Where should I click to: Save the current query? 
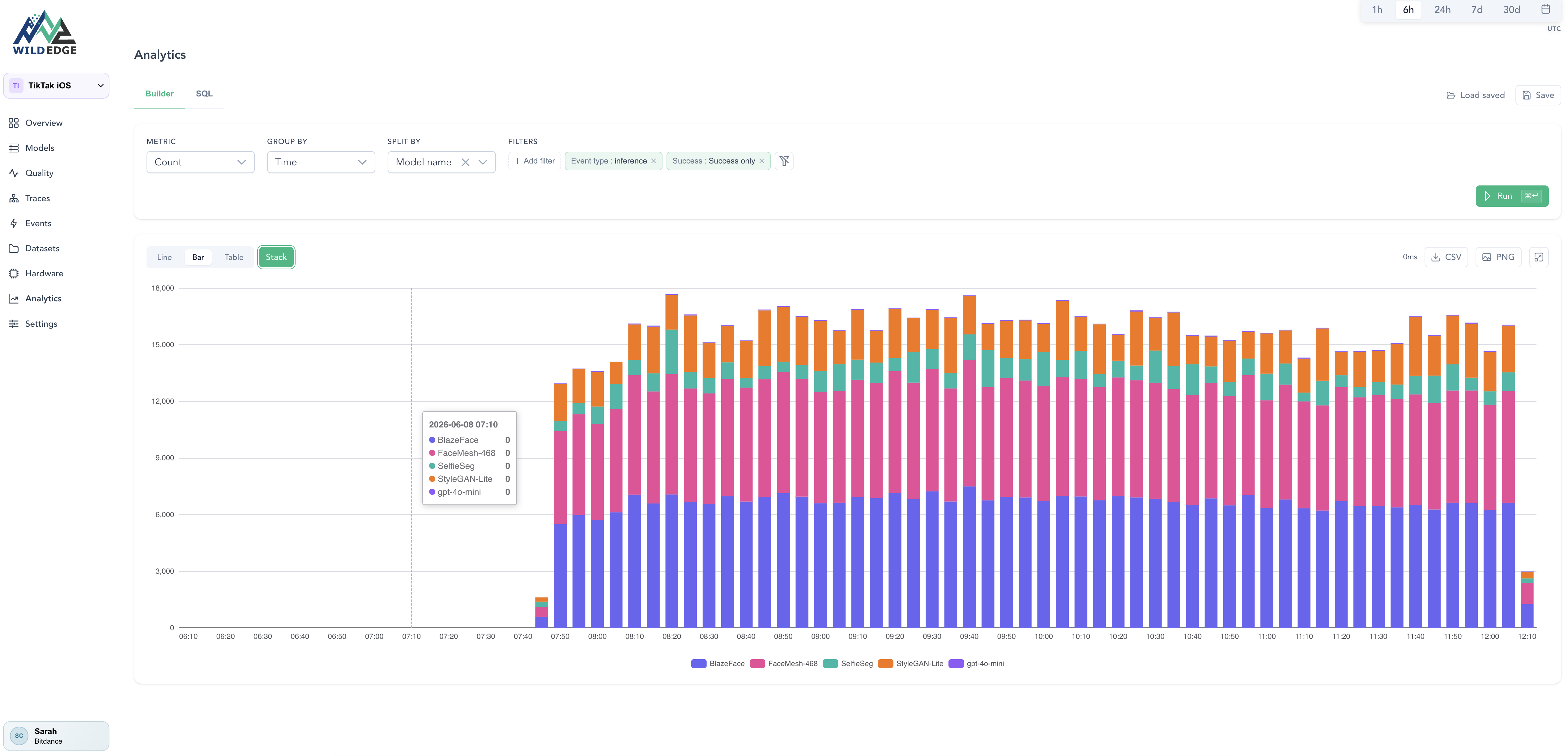point(1538,96)
